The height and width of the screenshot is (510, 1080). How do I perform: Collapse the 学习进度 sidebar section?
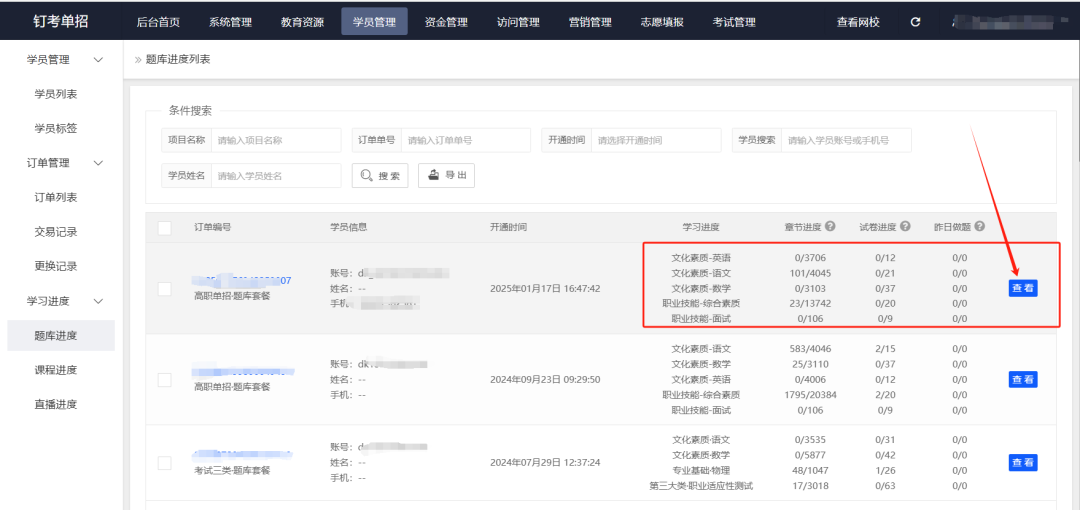[98, 301]
